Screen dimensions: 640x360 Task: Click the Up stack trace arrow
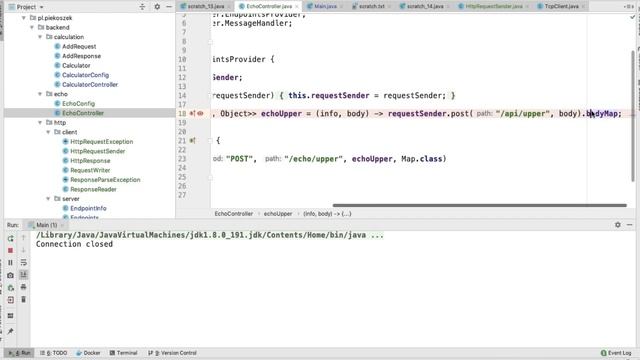click(x=23, y=238)
